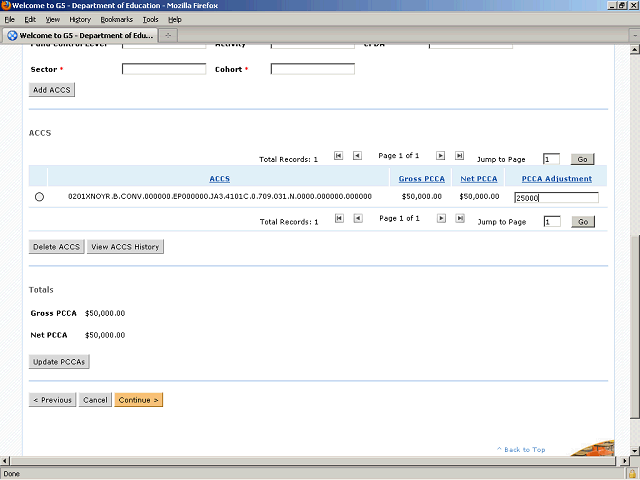Image resolution: width=640 pixels, height=480 pixels.
Task: Click previous page arrow above ACCS table
Action: pyautogui.click(x=358, y=156)
